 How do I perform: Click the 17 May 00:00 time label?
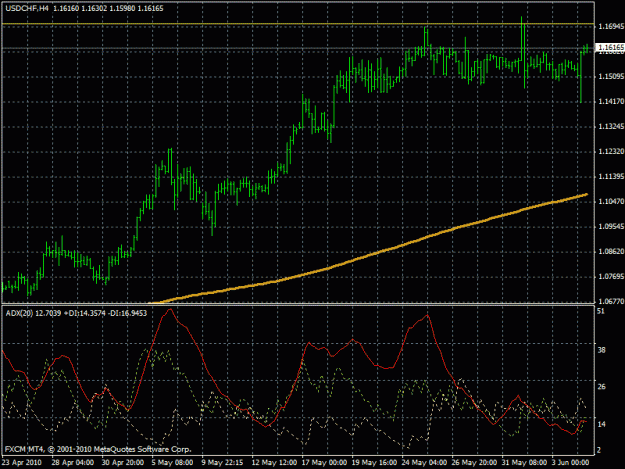click(324, 463)
